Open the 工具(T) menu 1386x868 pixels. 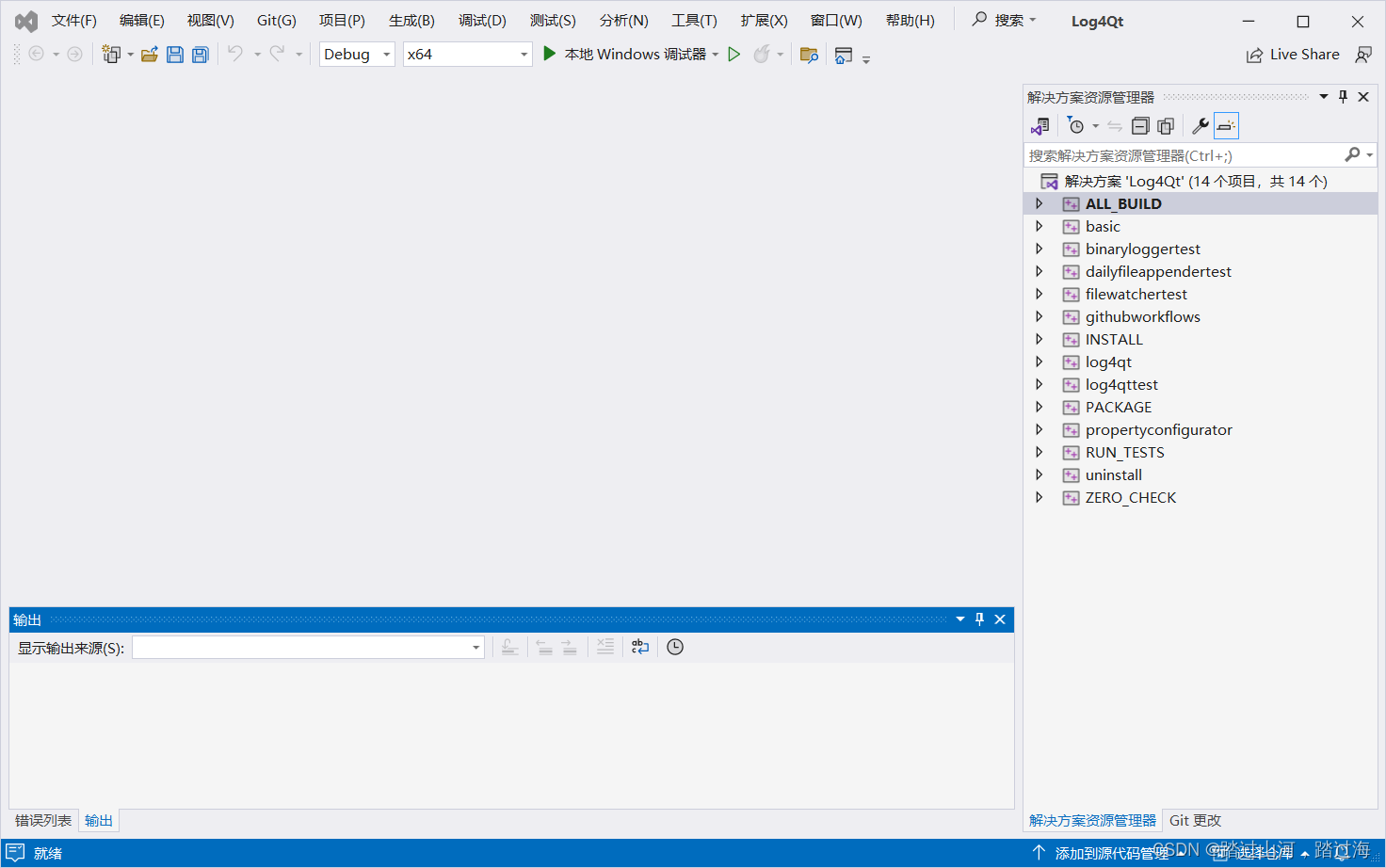click(x=694, y=21)
